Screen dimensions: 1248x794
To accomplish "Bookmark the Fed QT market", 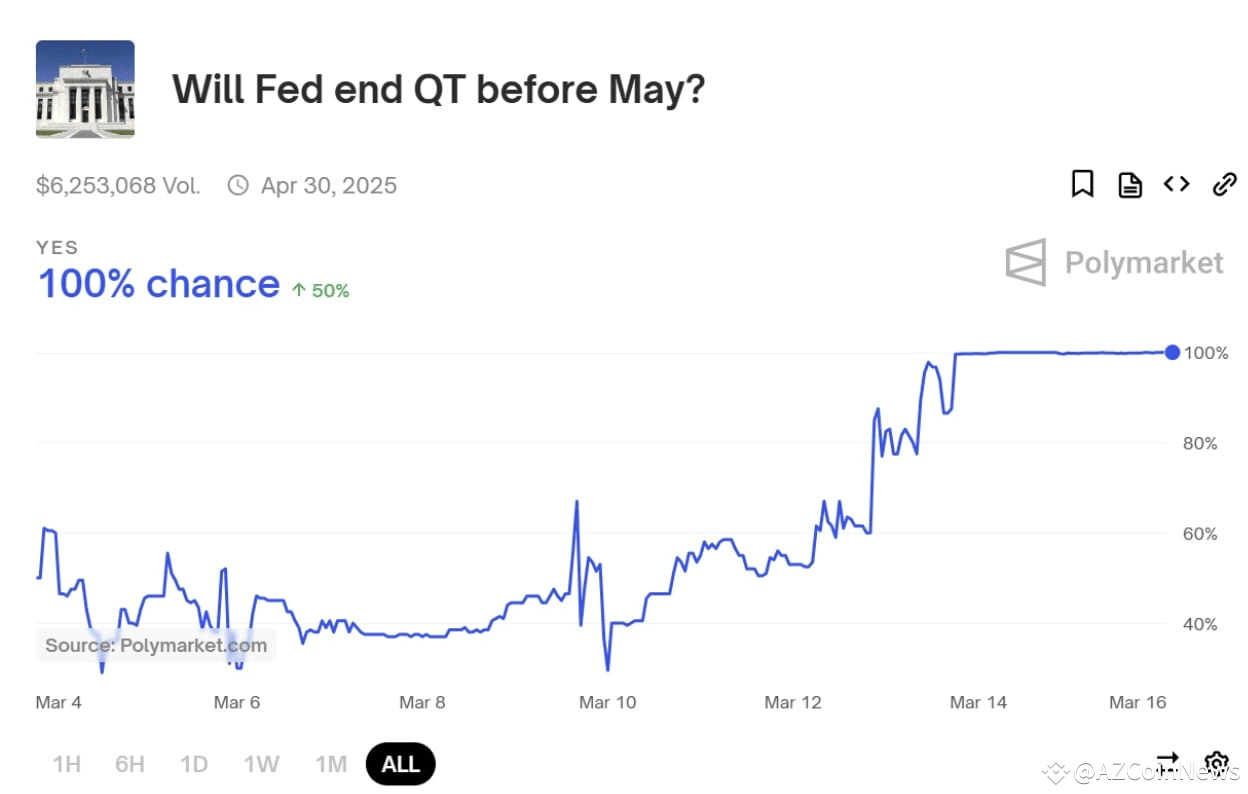I will (1082, 184).
